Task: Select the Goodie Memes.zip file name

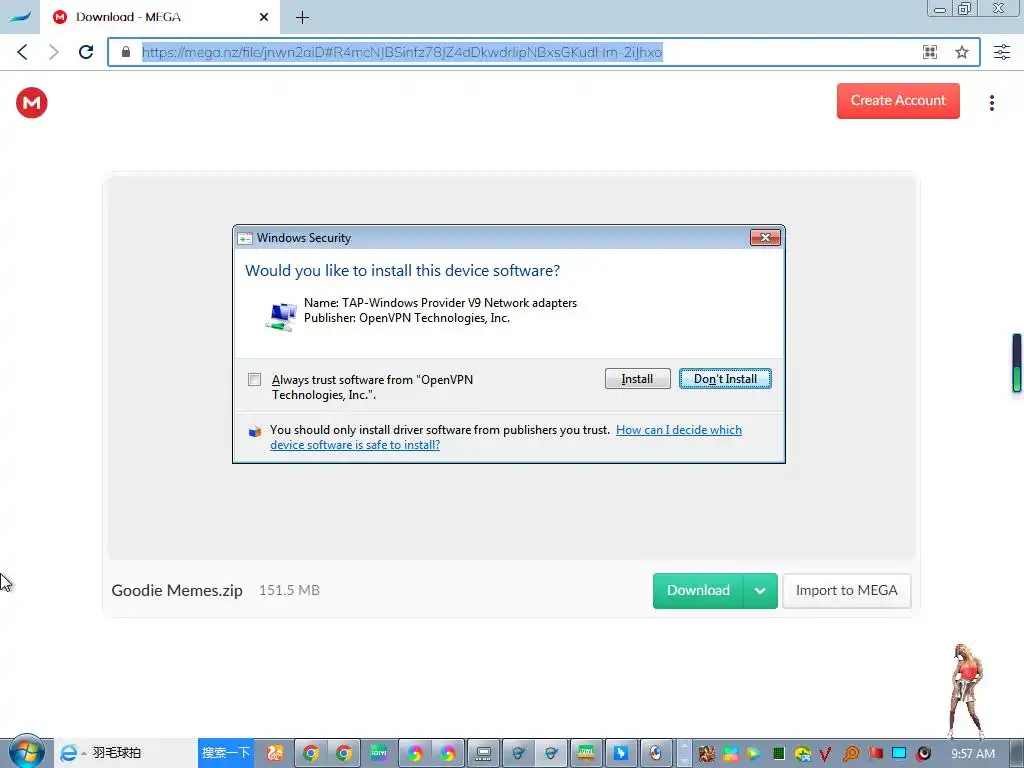Action: pyautogui.click(x=177, y=590)
